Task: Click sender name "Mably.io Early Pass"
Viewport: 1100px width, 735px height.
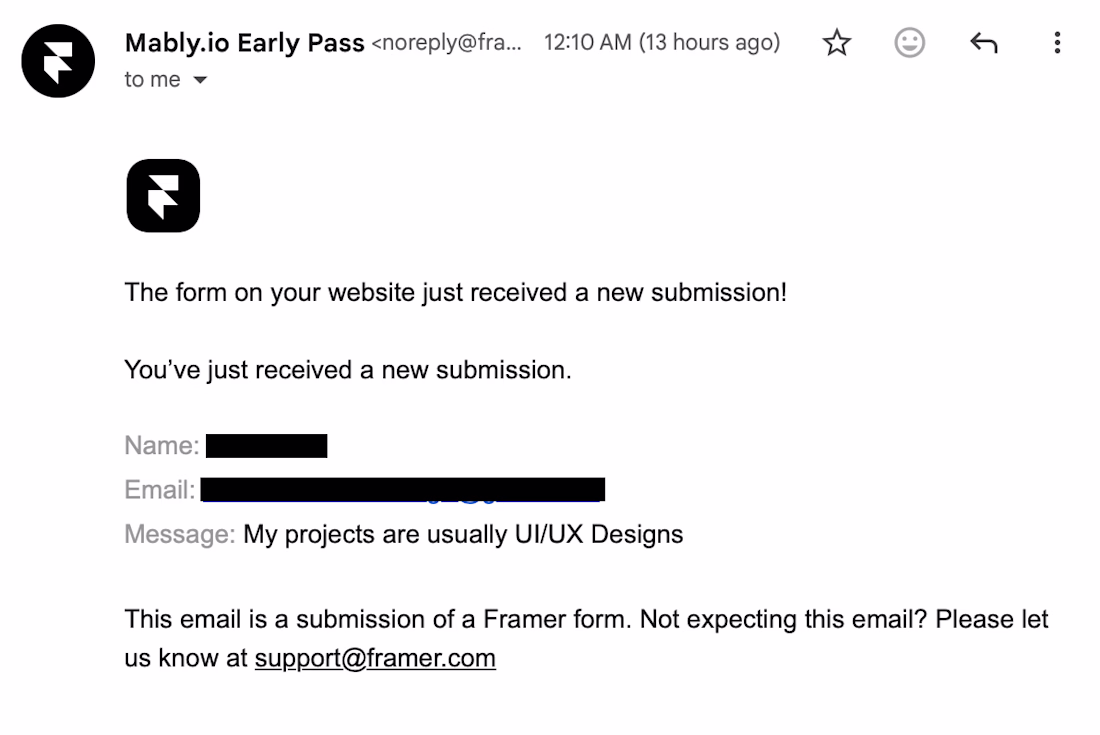Action: (244, 43)
